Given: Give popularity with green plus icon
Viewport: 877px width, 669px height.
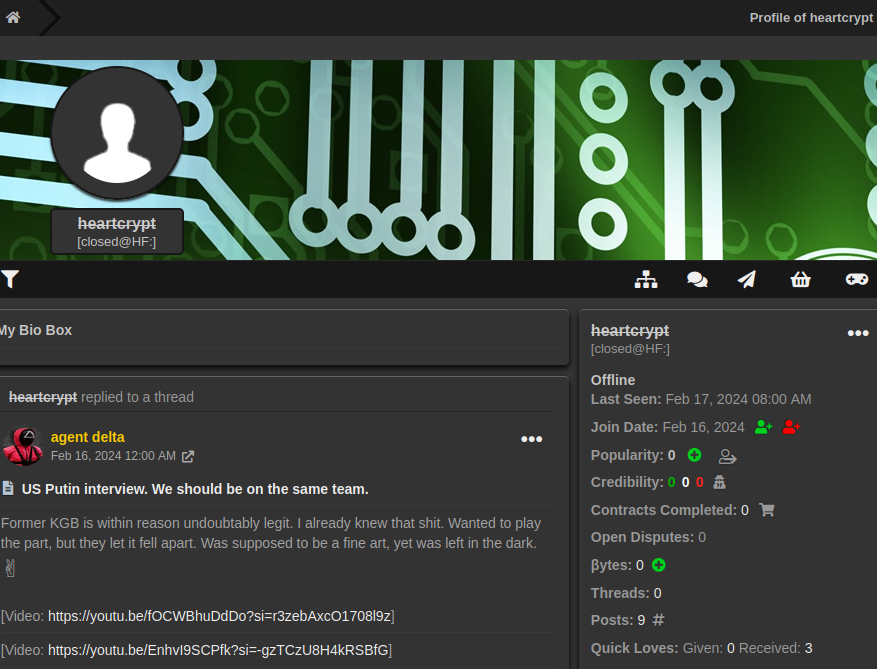Looking at the screenshot, I should 695,455.
